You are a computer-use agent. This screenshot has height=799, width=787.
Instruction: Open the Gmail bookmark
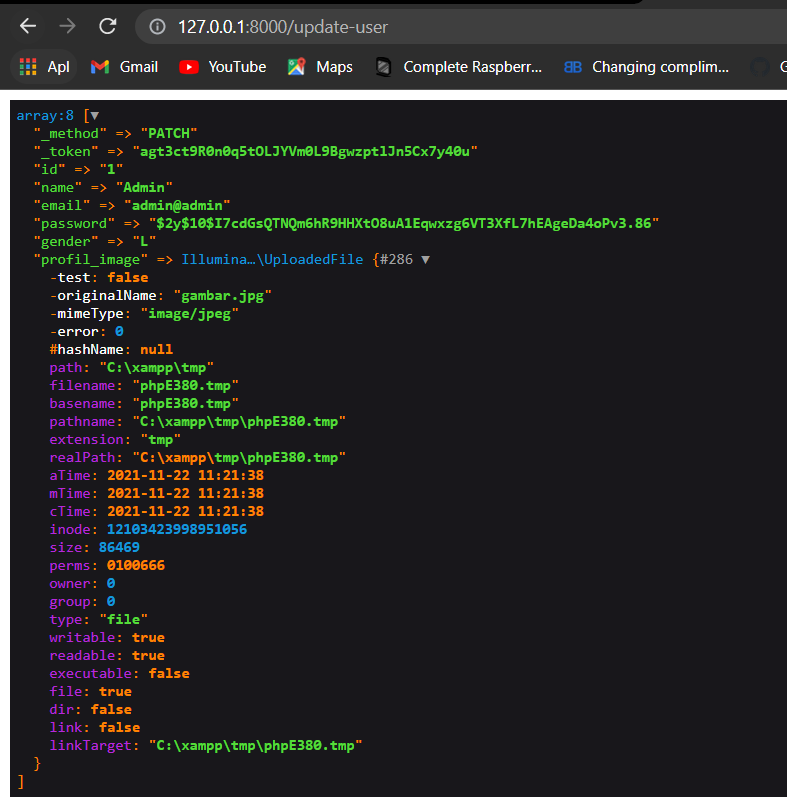coord(124,67)
